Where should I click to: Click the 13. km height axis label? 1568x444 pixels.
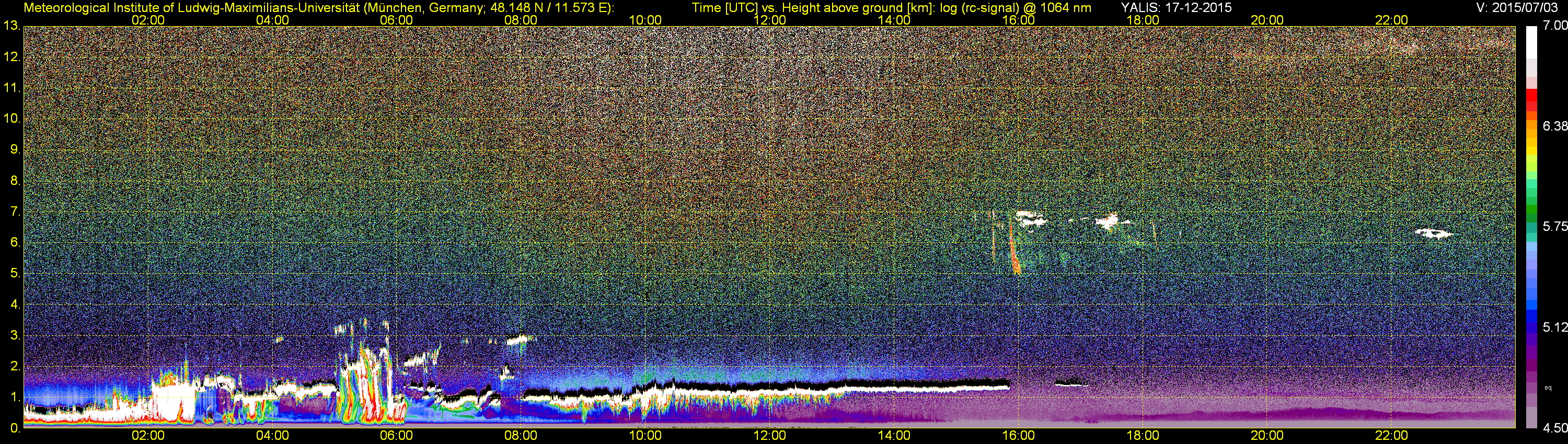[x=11, y=26]
